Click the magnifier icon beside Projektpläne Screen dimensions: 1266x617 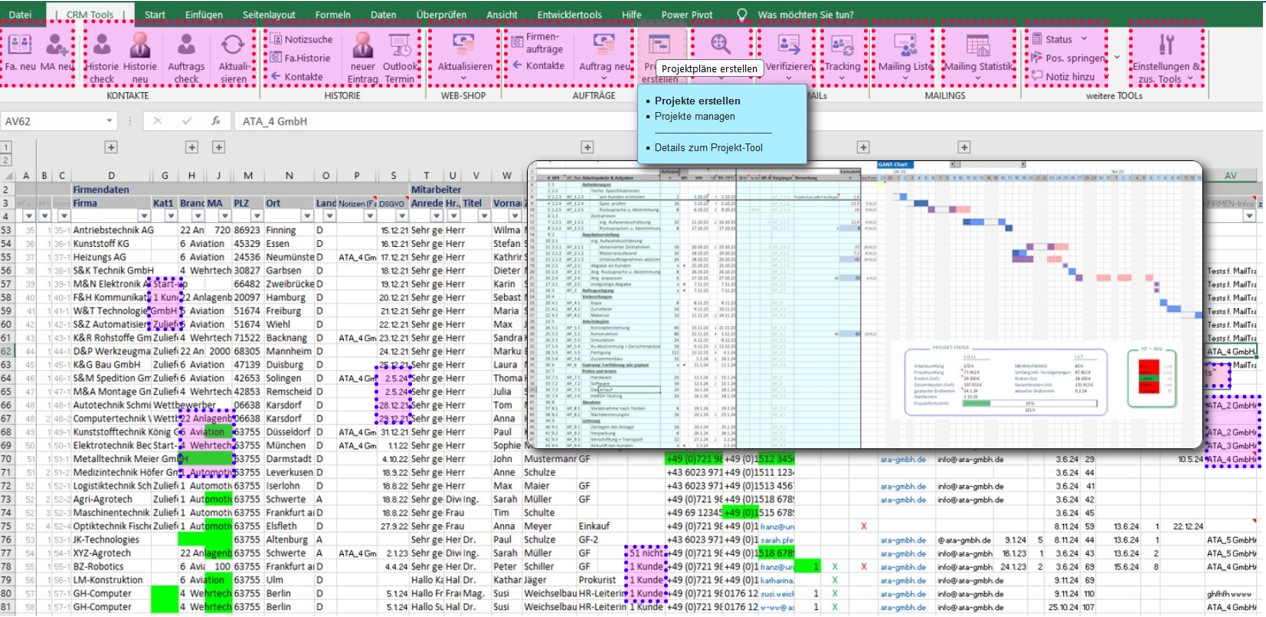(x=721, y=45)
